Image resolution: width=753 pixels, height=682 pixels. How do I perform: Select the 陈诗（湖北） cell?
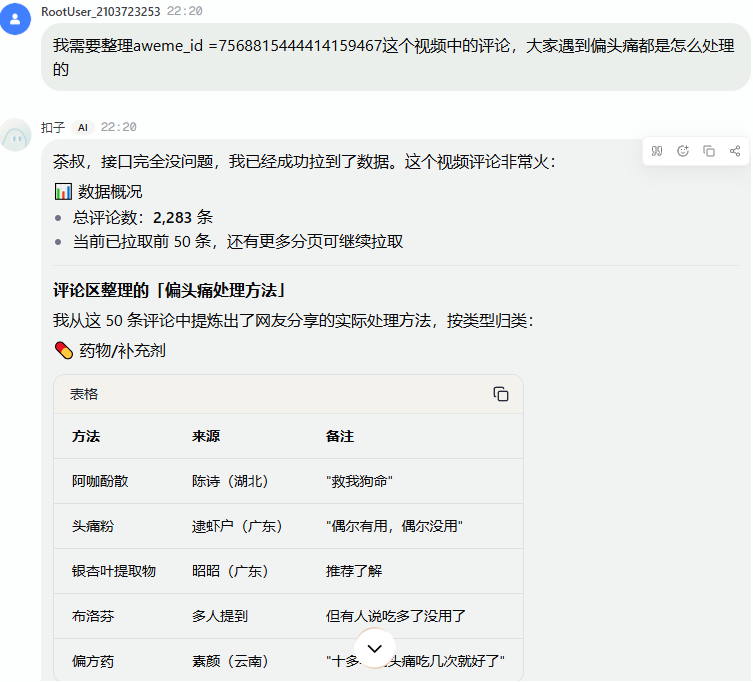[x=230, y=481]
